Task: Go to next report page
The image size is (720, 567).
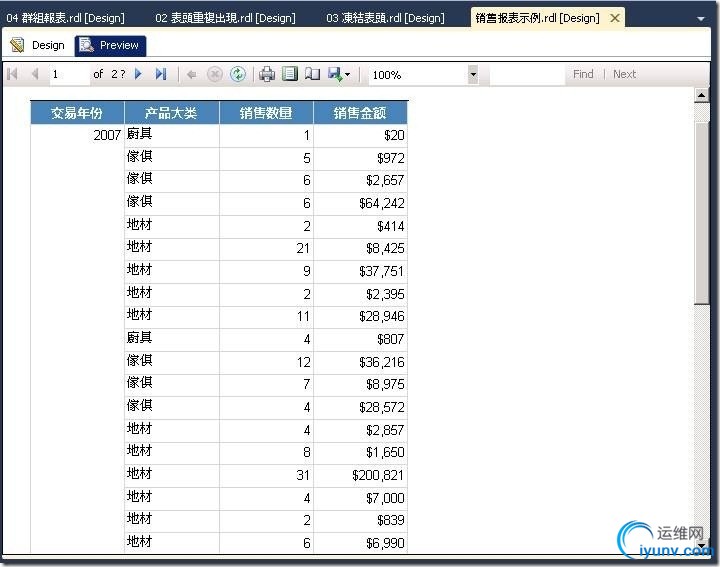Action: [139, 74]
